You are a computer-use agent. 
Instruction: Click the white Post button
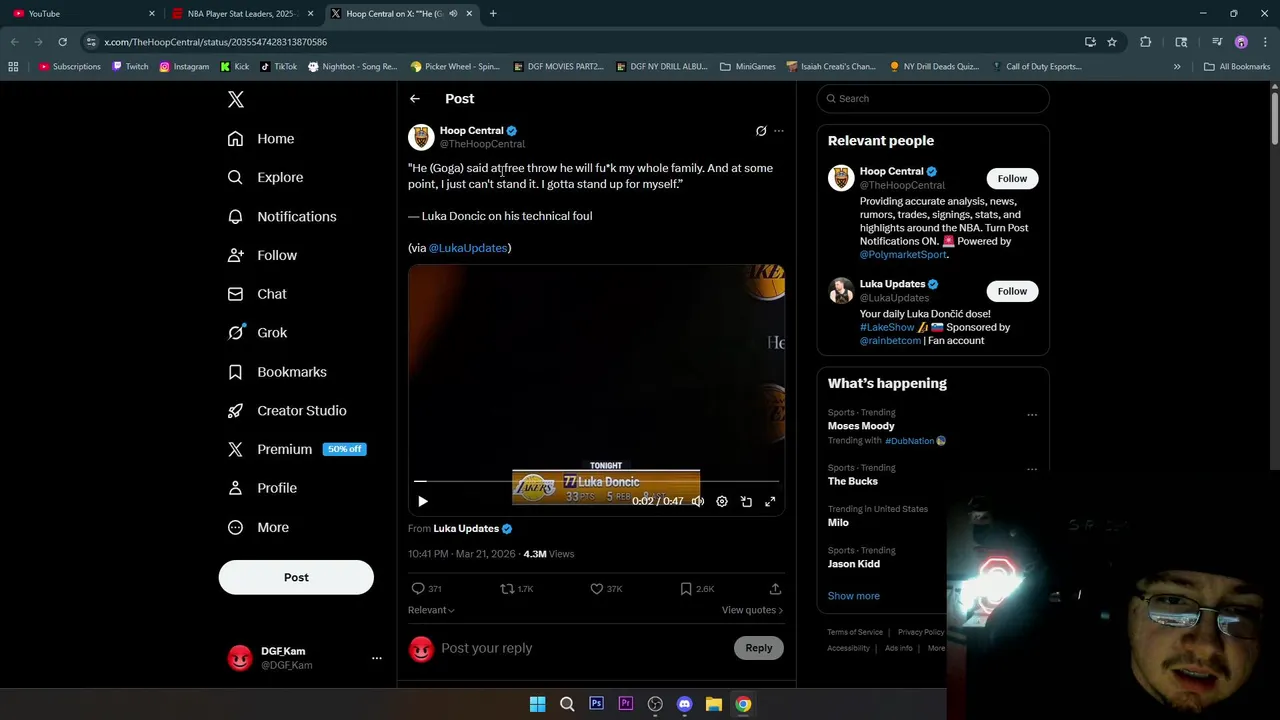point(296,577)
